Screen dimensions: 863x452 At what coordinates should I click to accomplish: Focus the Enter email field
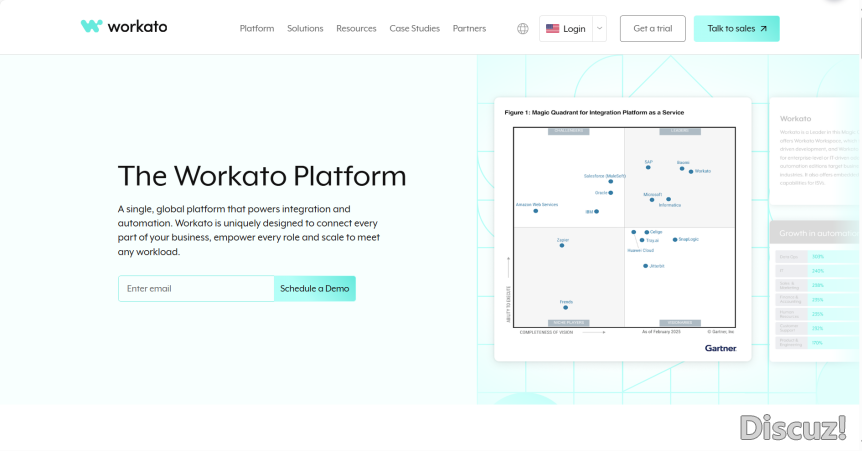pyautogui.click(x=196, y=288)
